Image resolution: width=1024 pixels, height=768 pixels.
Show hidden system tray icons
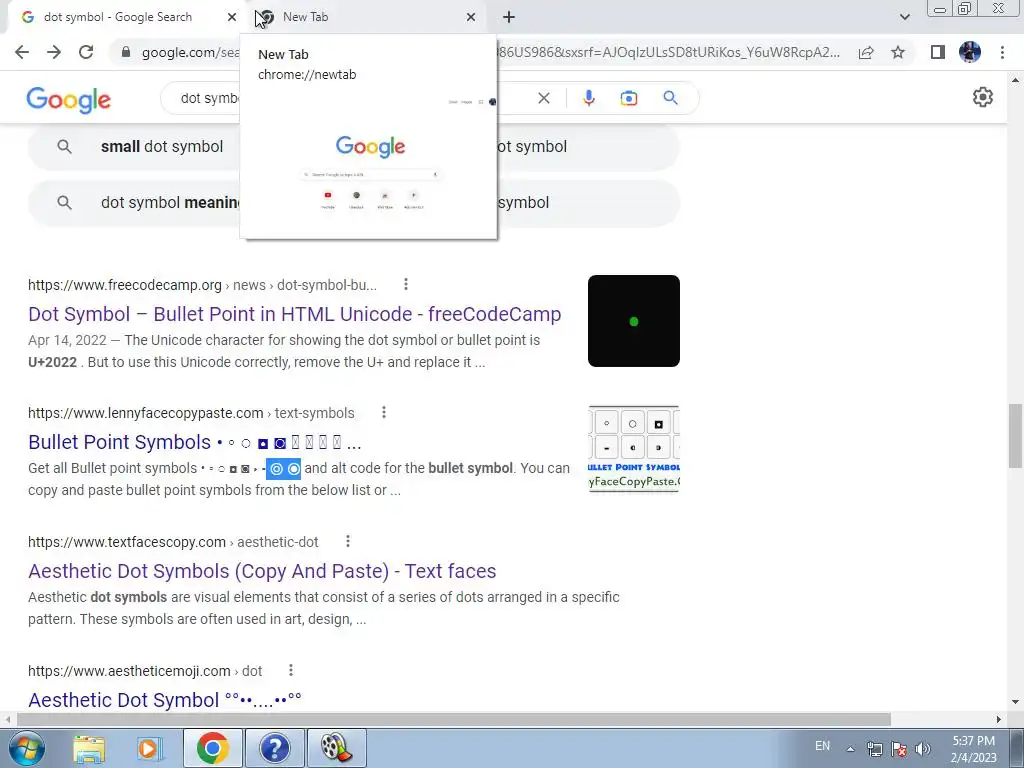click(x=850, y=749)
